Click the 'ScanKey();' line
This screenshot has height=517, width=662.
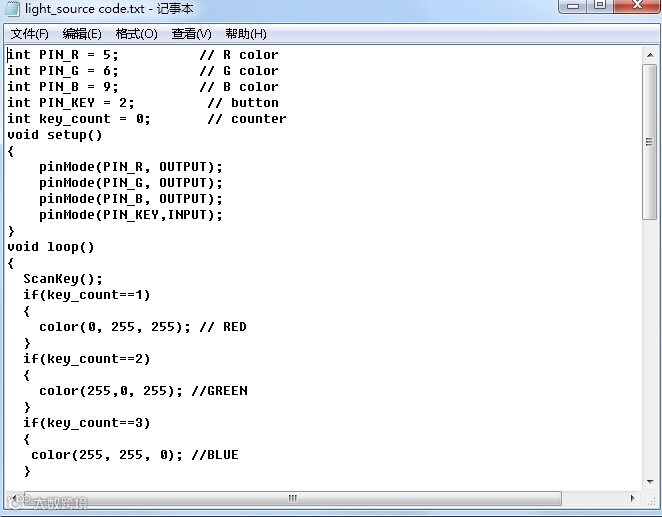[x=63, y=279]
